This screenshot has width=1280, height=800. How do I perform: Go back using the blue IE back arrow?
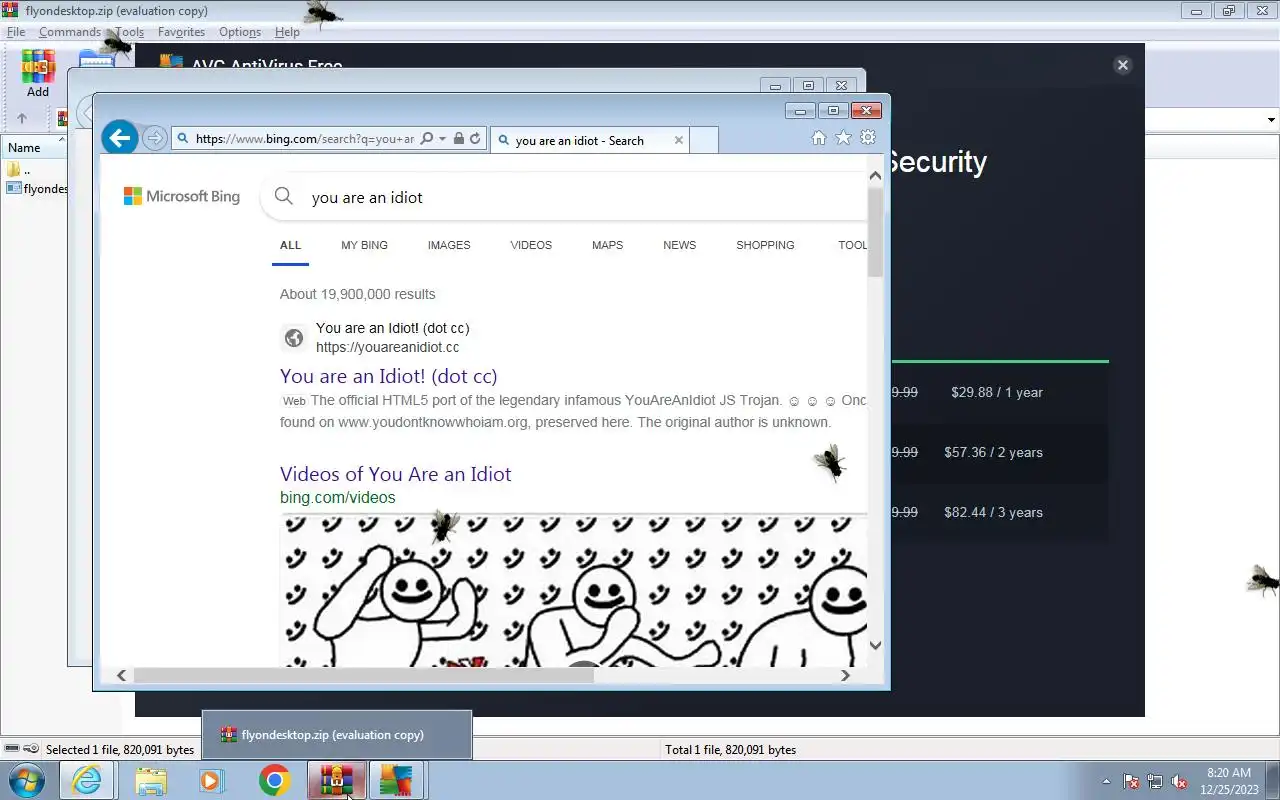pyautogui.click(x=120, y=138)
